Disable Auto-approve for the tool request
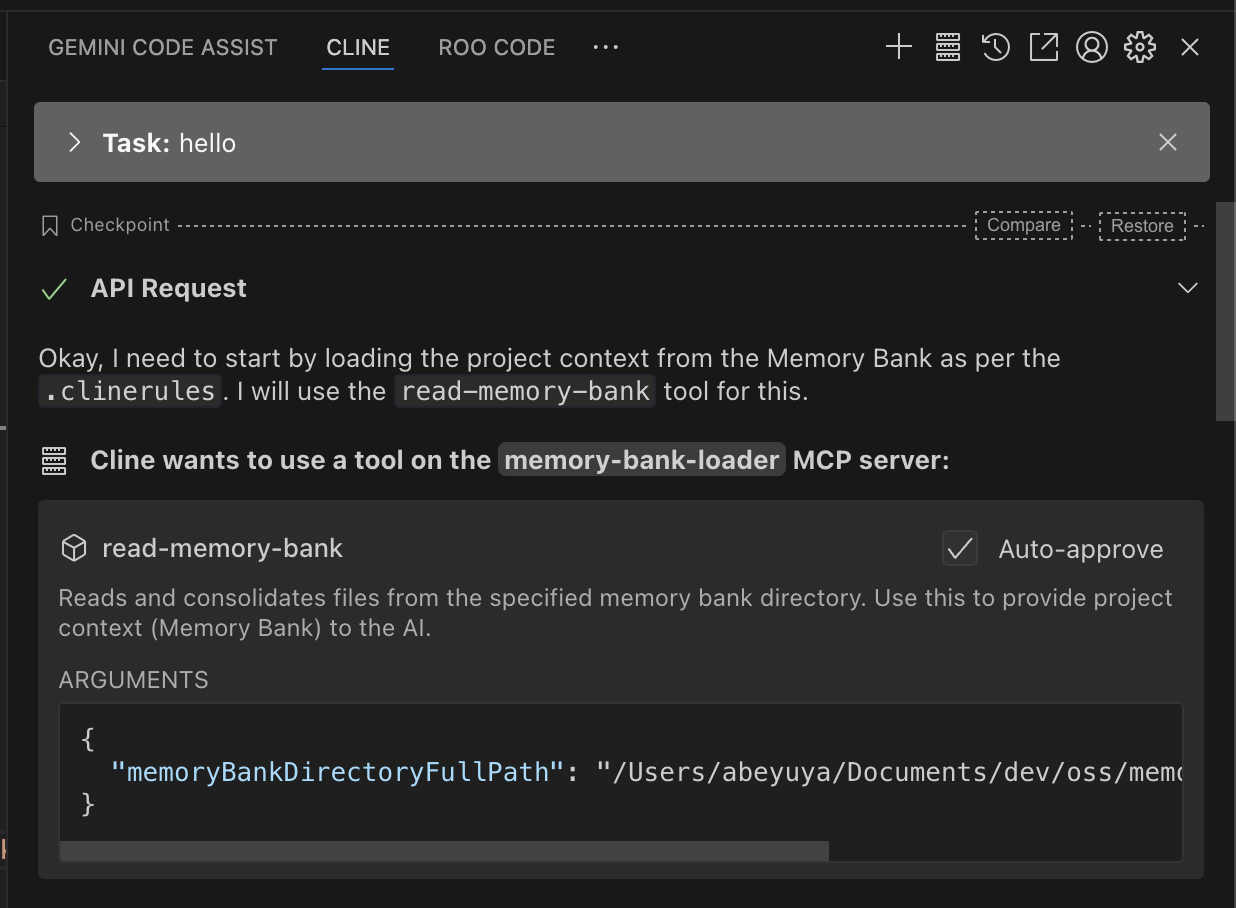Viewport: 1236px width, 908px height. pos(959,548)
